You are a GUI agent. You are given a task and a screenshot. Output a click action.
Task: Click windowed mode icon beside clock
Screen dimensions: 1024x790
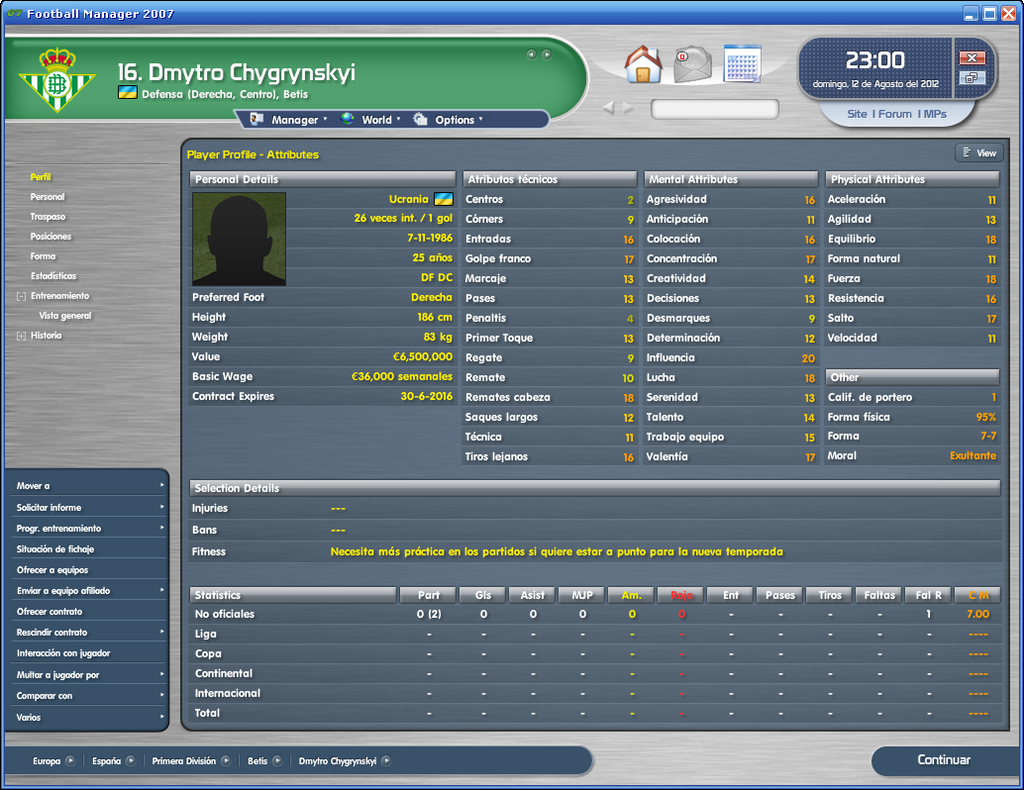click(x=972, y=78)
